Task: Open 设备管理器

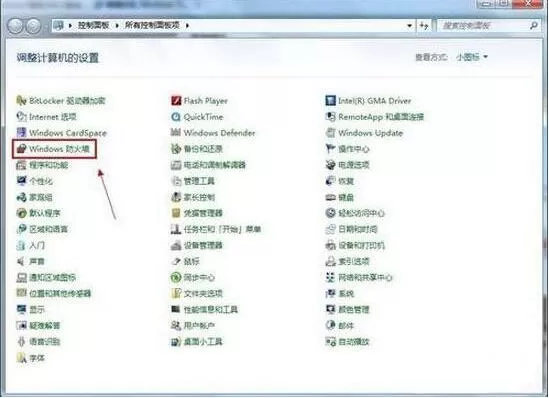Action: click(x=197, y=245)
